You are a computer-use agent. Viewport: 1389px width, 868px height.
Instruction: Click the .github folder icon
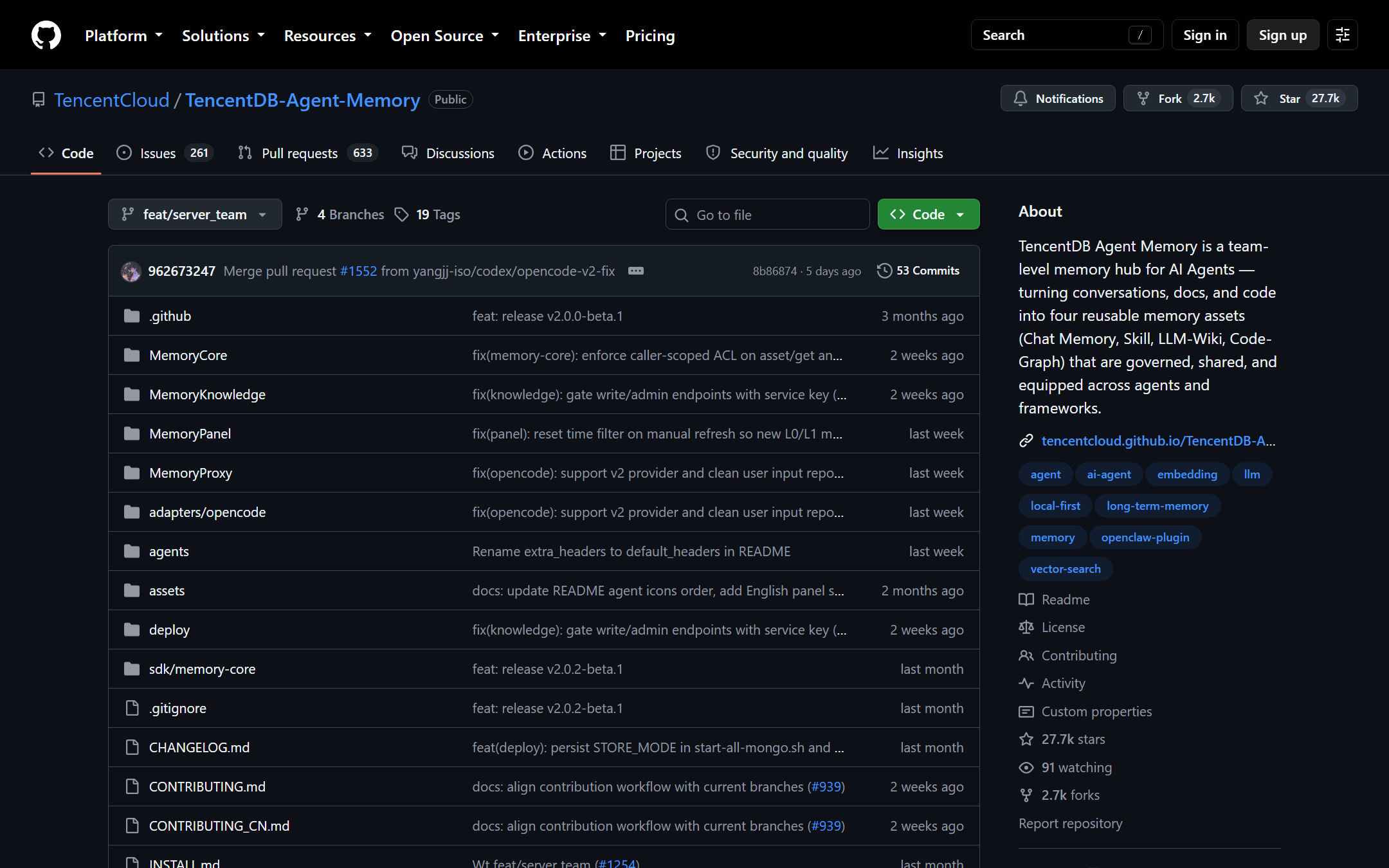point(132,316)
